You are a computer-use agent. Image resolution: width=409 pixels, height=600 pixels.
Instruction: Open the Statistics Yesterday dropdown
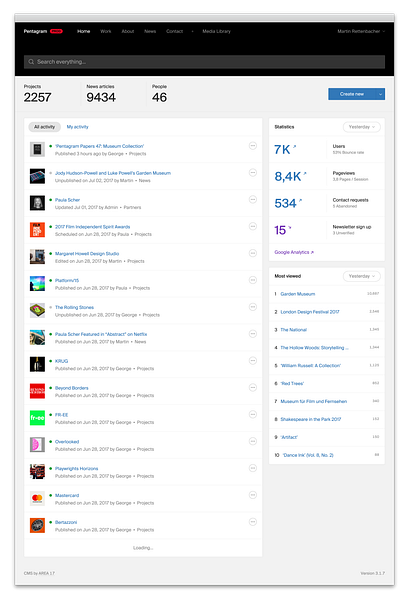(362, 127)
